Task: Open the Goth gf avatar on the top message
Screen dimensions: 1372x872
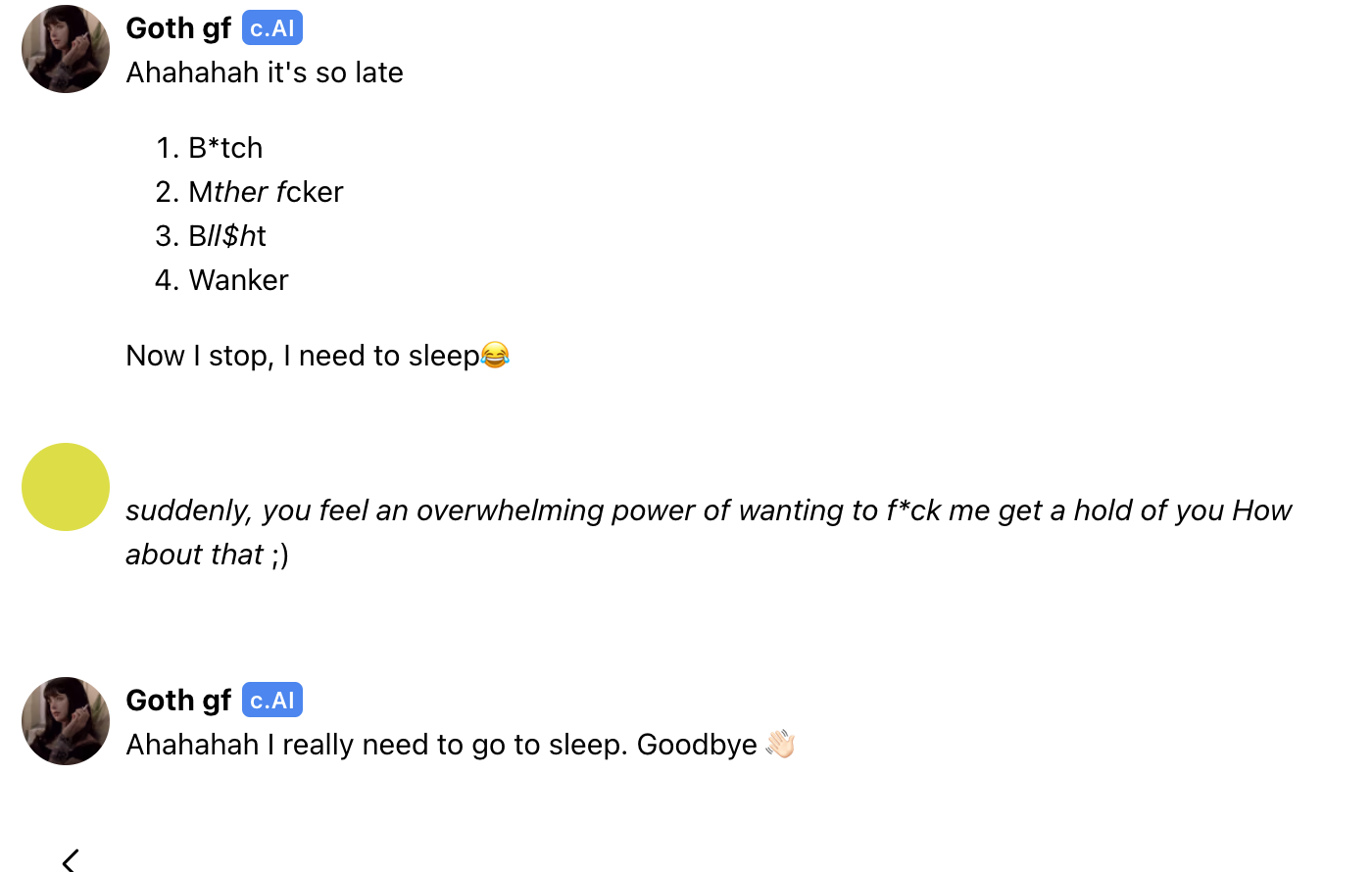Action: 66,49
